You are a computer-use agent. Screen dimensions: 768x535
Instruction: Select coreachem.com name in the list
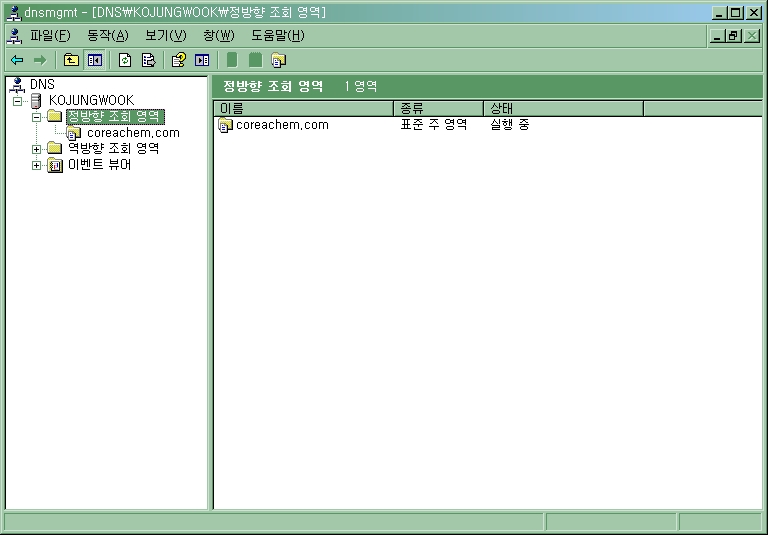[282, 125]
